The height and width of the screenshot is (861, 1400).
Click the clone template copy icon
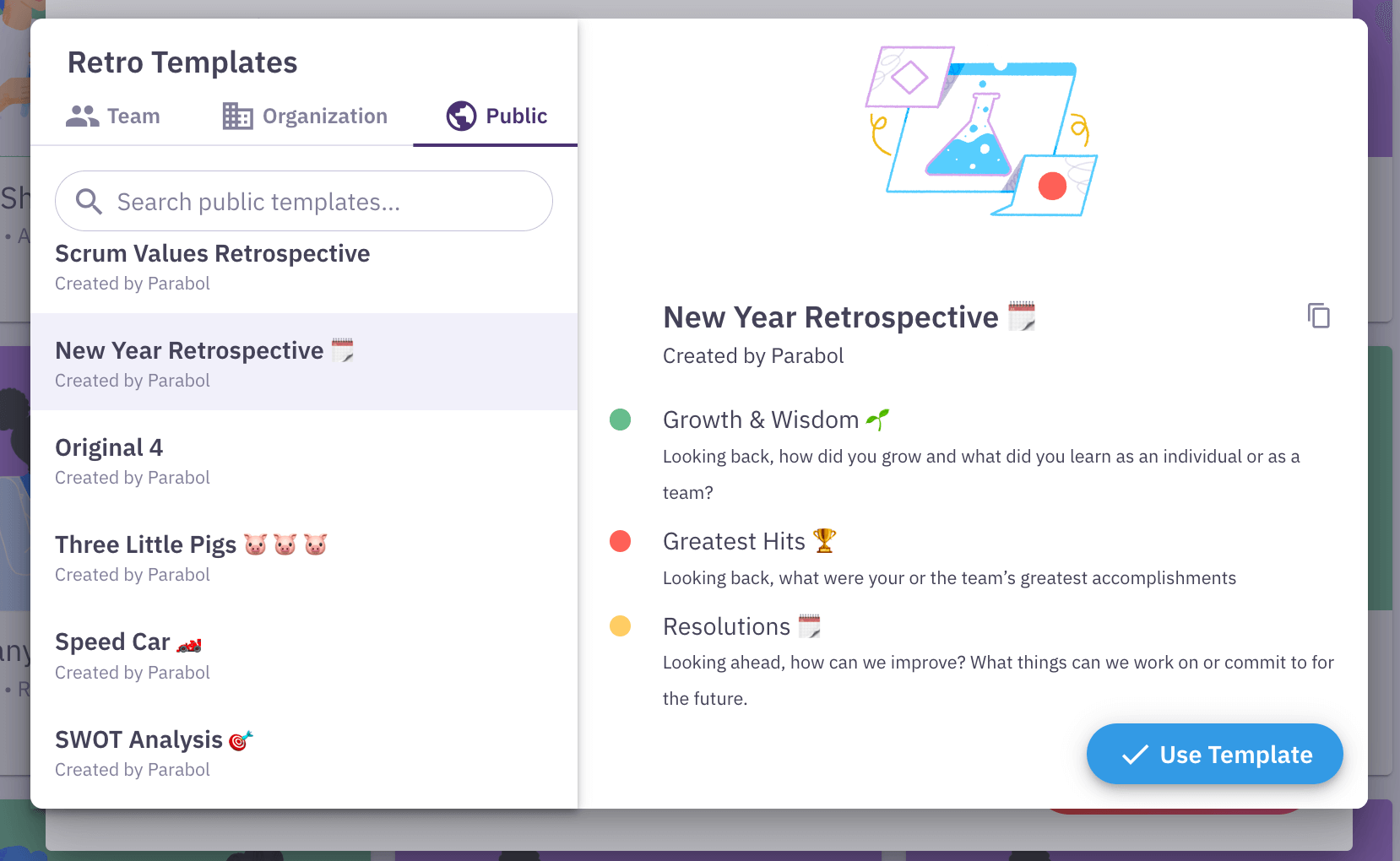pos(1318,316)
